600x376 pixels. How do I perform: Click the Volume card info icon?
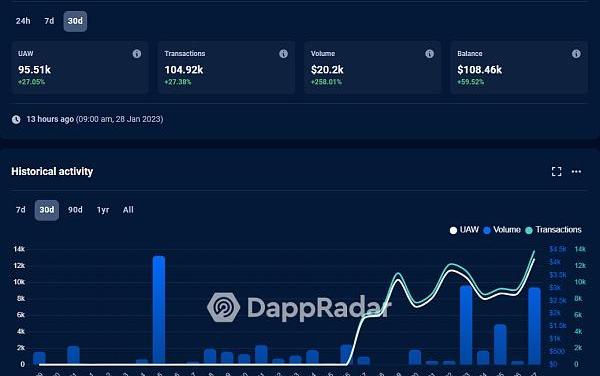429,54
